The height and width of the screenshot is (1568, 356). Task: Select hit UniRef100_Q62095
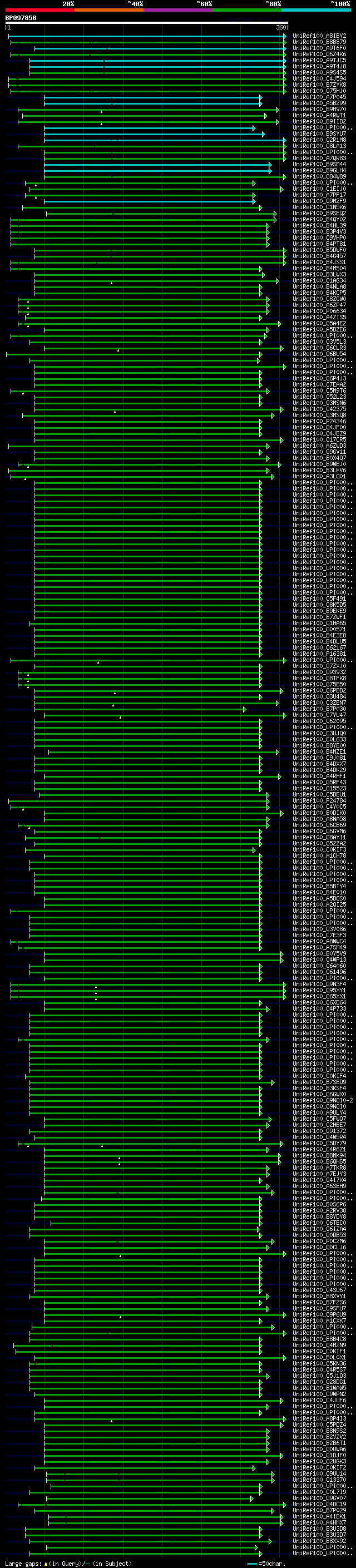(319, 721)
